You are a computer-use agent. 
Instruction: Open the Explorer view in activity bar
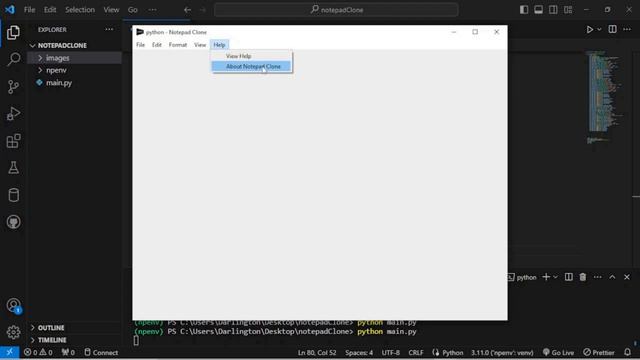13,32
